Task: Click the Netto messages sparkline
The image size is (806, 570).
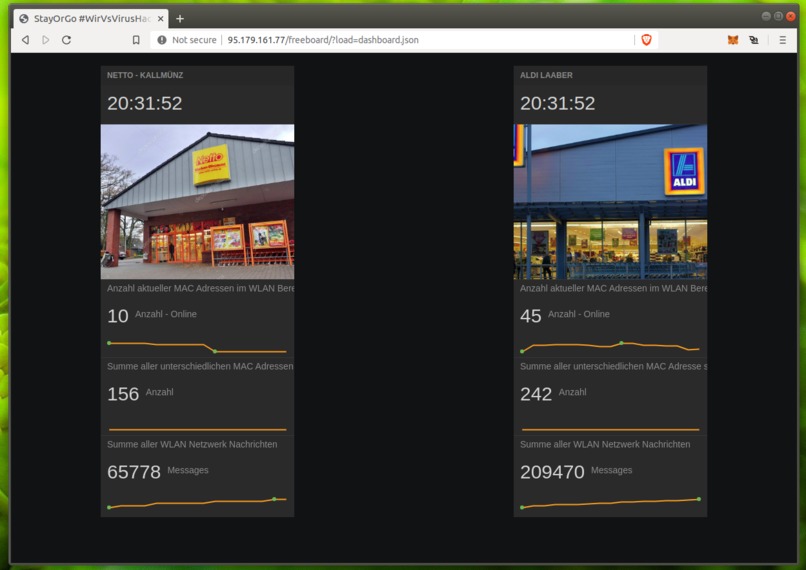Action: [197, 503]
